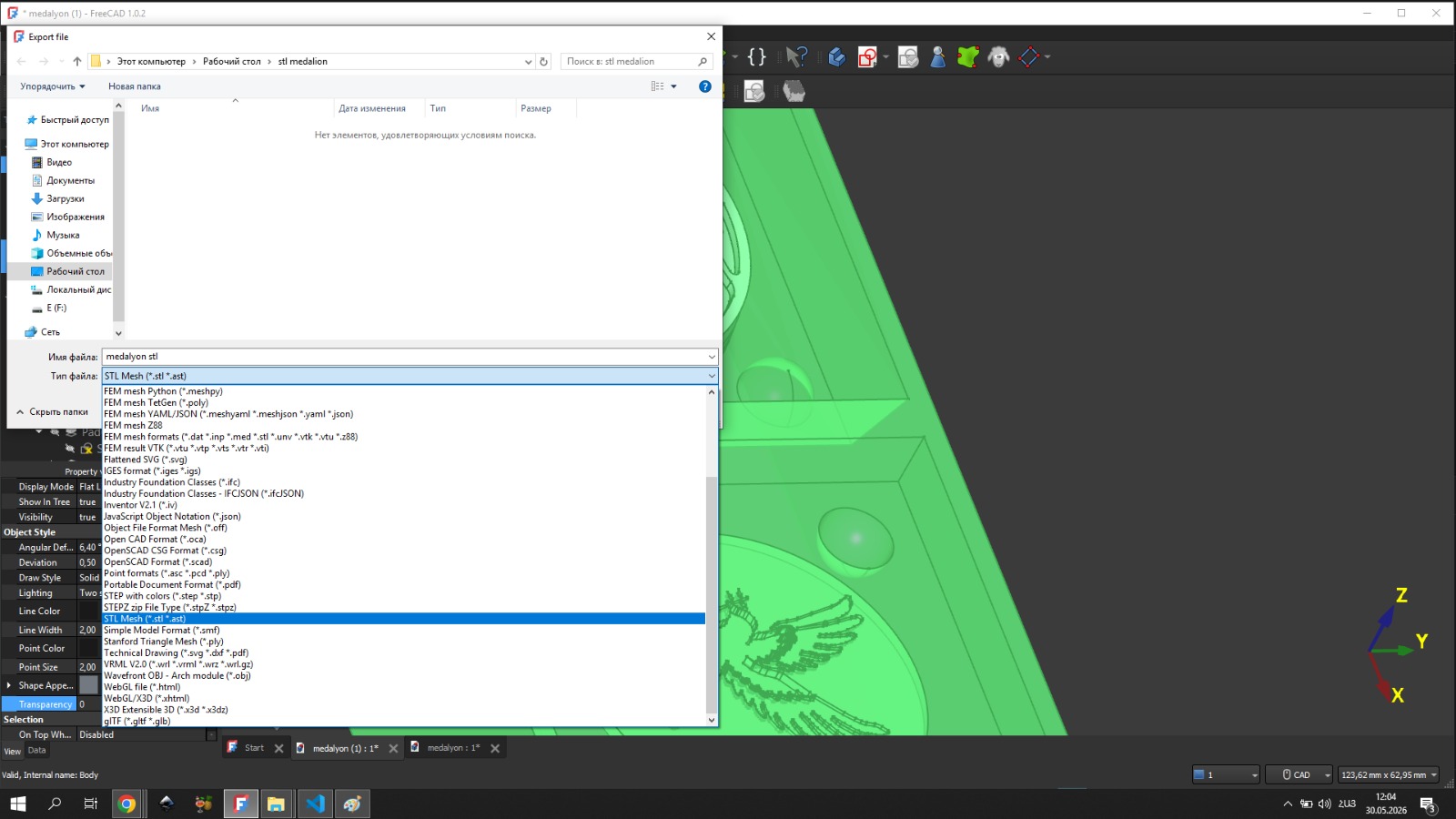Viewport: 1456px width, 819px height.
Task: Close the Start tab
Action: pos(278,749)
